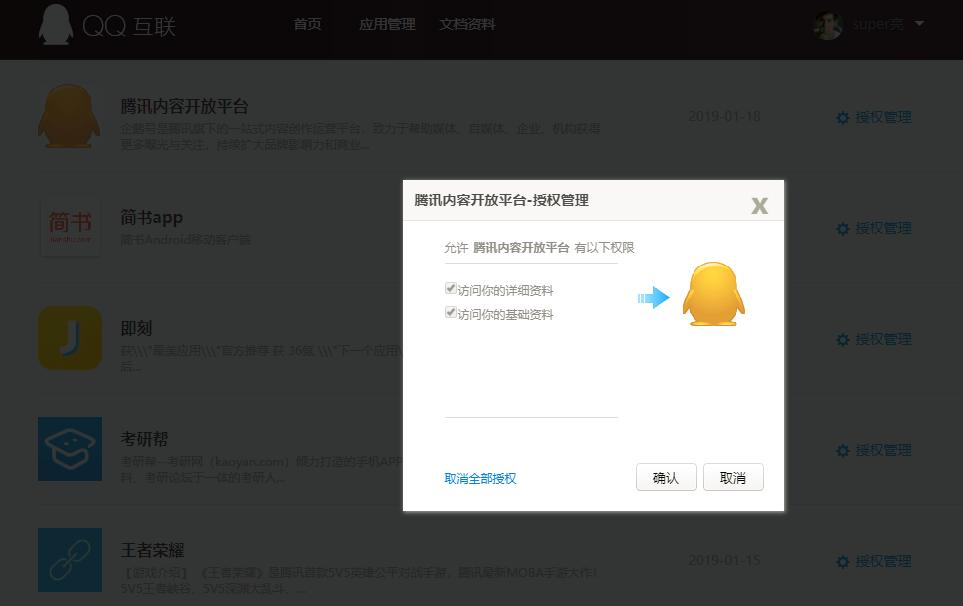Click the empty input line in the dialog
Screen dimensions: 963x606
[531, 418]
